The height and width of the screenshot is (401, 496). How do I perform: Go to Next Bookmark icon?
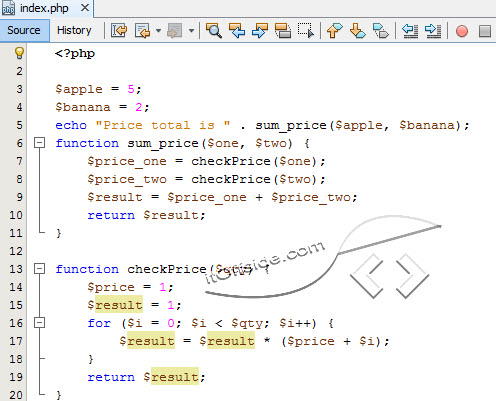coord(358,31)
